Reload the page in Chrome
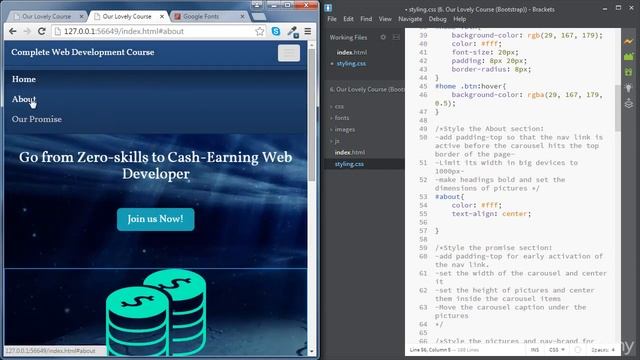 (41, 31)
